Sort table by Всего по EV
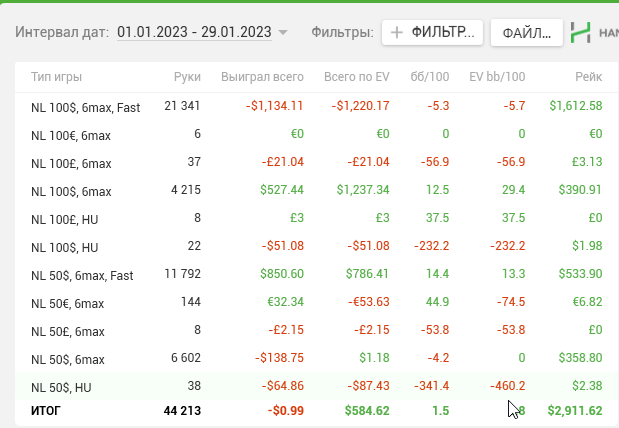This screenshot has height=428, width=619. (356, 77)
